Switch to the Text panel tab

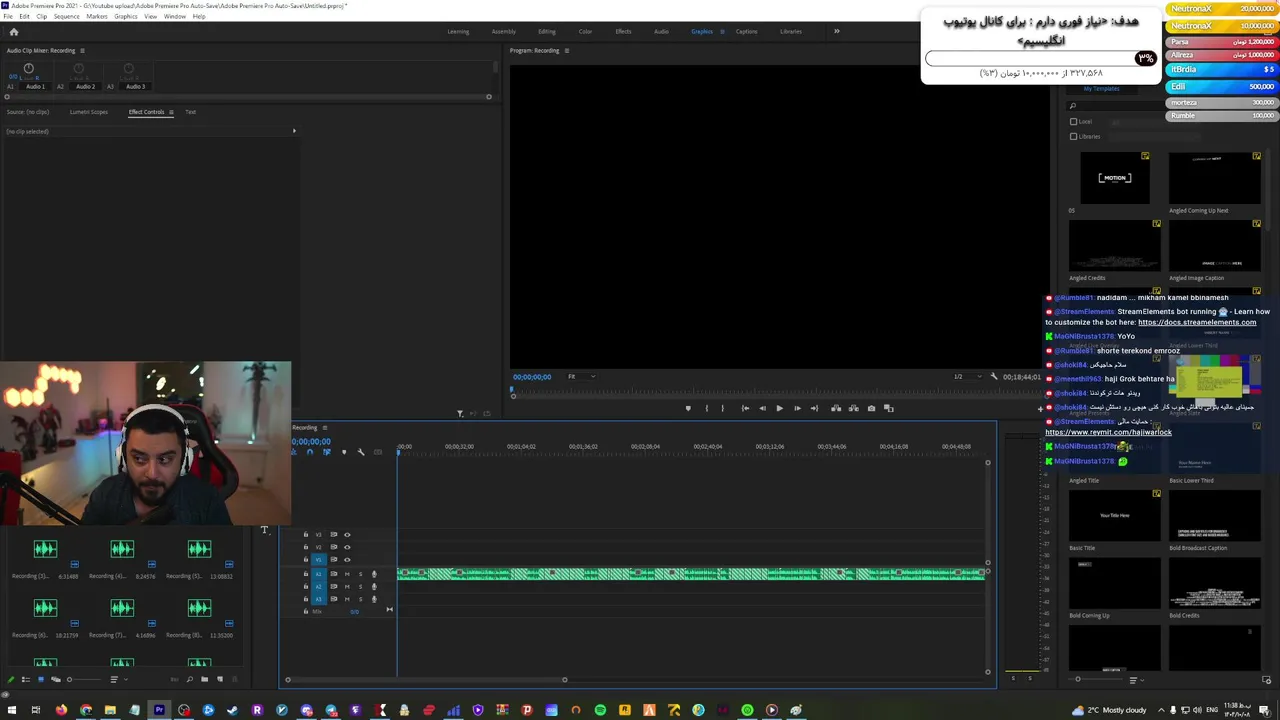click(x=190, y=112)
